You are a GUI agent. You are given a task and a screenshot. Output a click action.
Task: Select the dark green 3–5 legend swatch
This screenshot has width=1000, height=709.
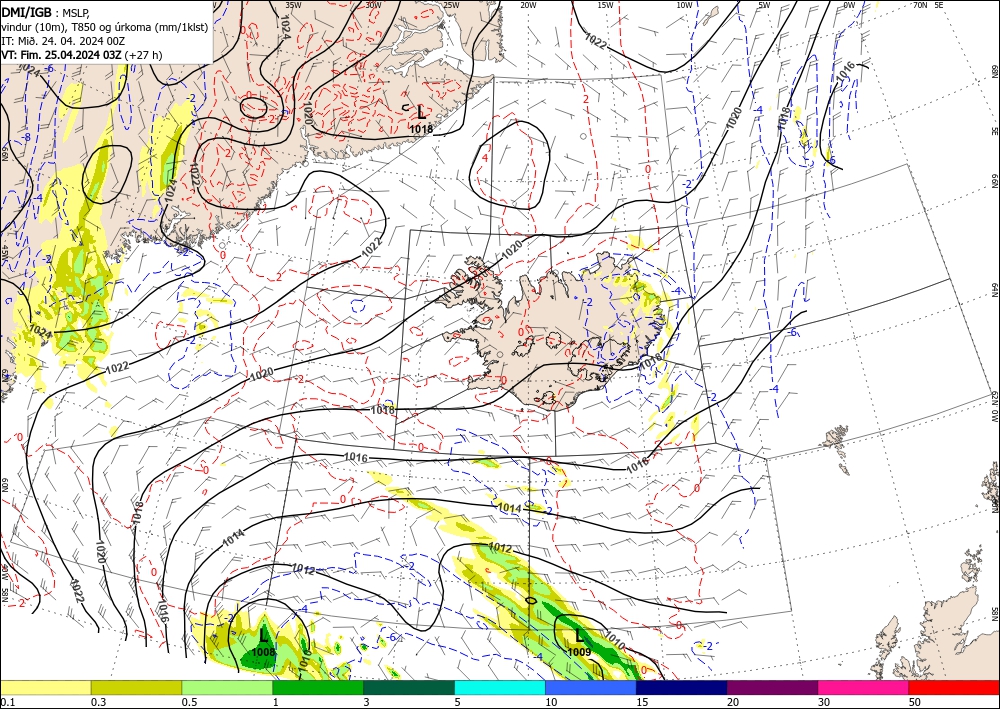click(409, 687)
